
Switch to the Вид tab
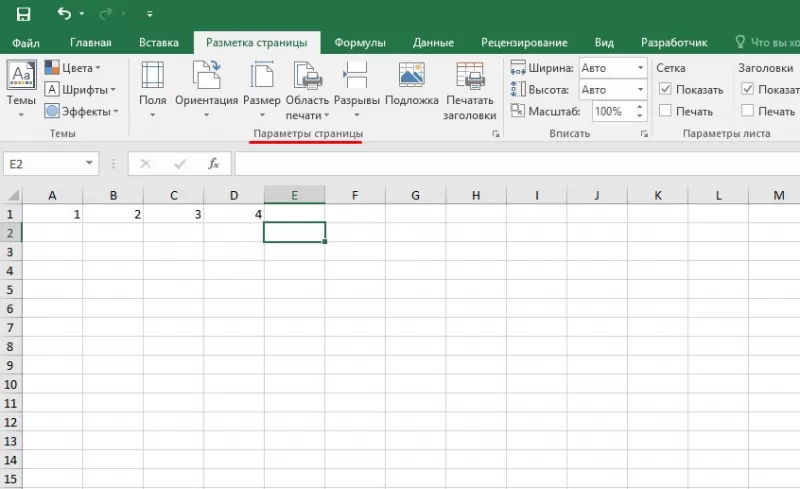click(604, 43)
